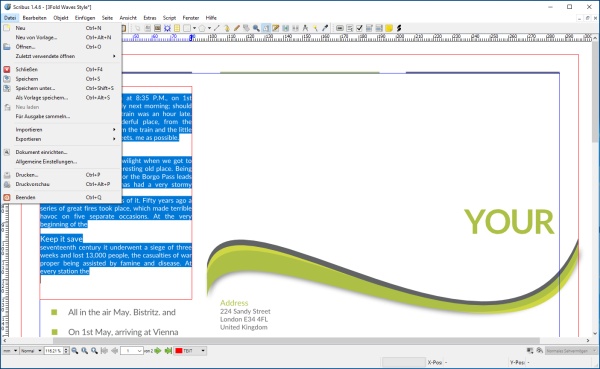Open the TEXT layer dropdown
Viewport: 600px width, 369px height.
pyautogui.click(x=190, y=351)
